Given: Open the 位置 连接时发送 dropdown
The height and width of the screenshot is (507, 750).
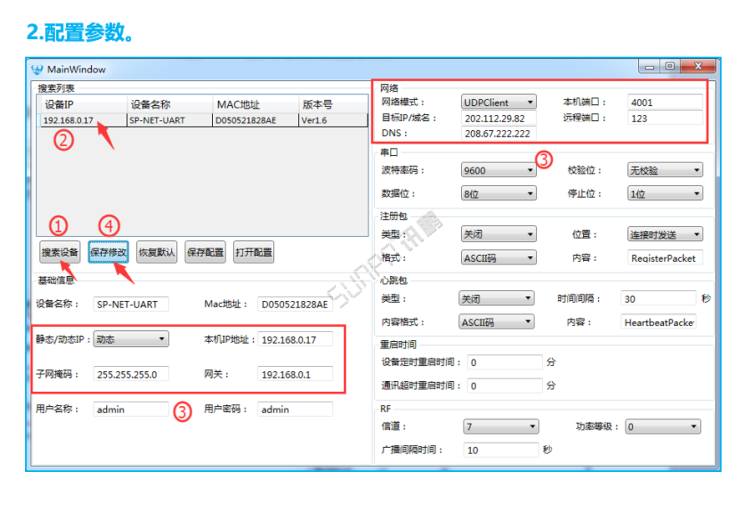Looking at the screenshot, I should coord(665,234).
